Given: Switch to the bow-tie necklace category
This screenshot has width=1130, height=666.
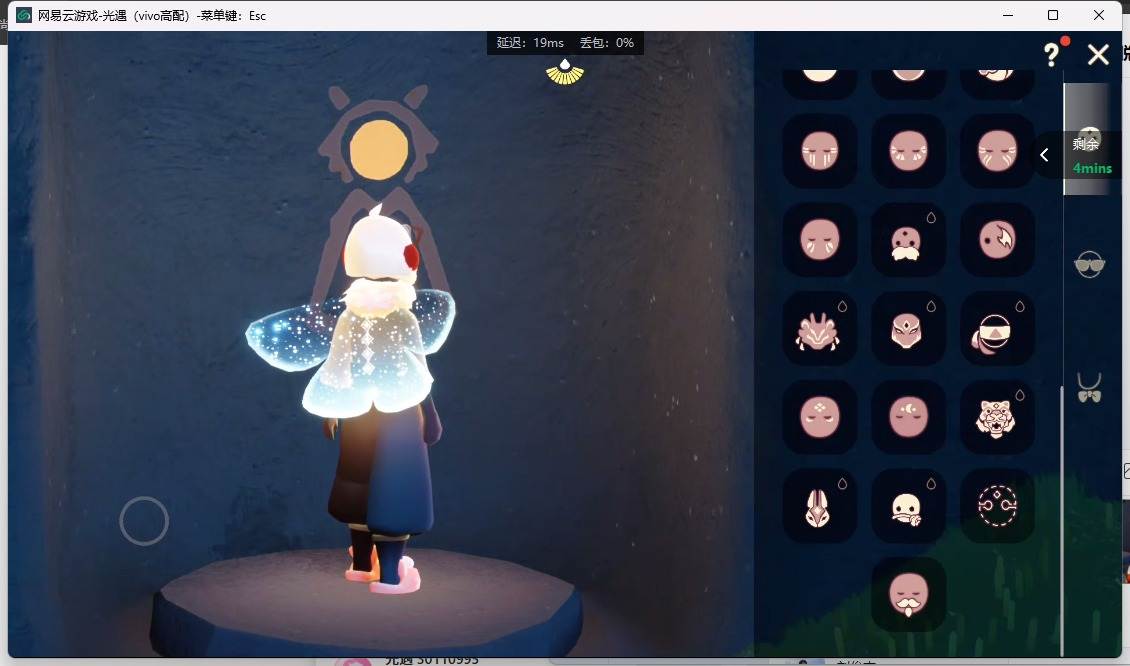Looking at the screenshot, I should [1089, 388].
